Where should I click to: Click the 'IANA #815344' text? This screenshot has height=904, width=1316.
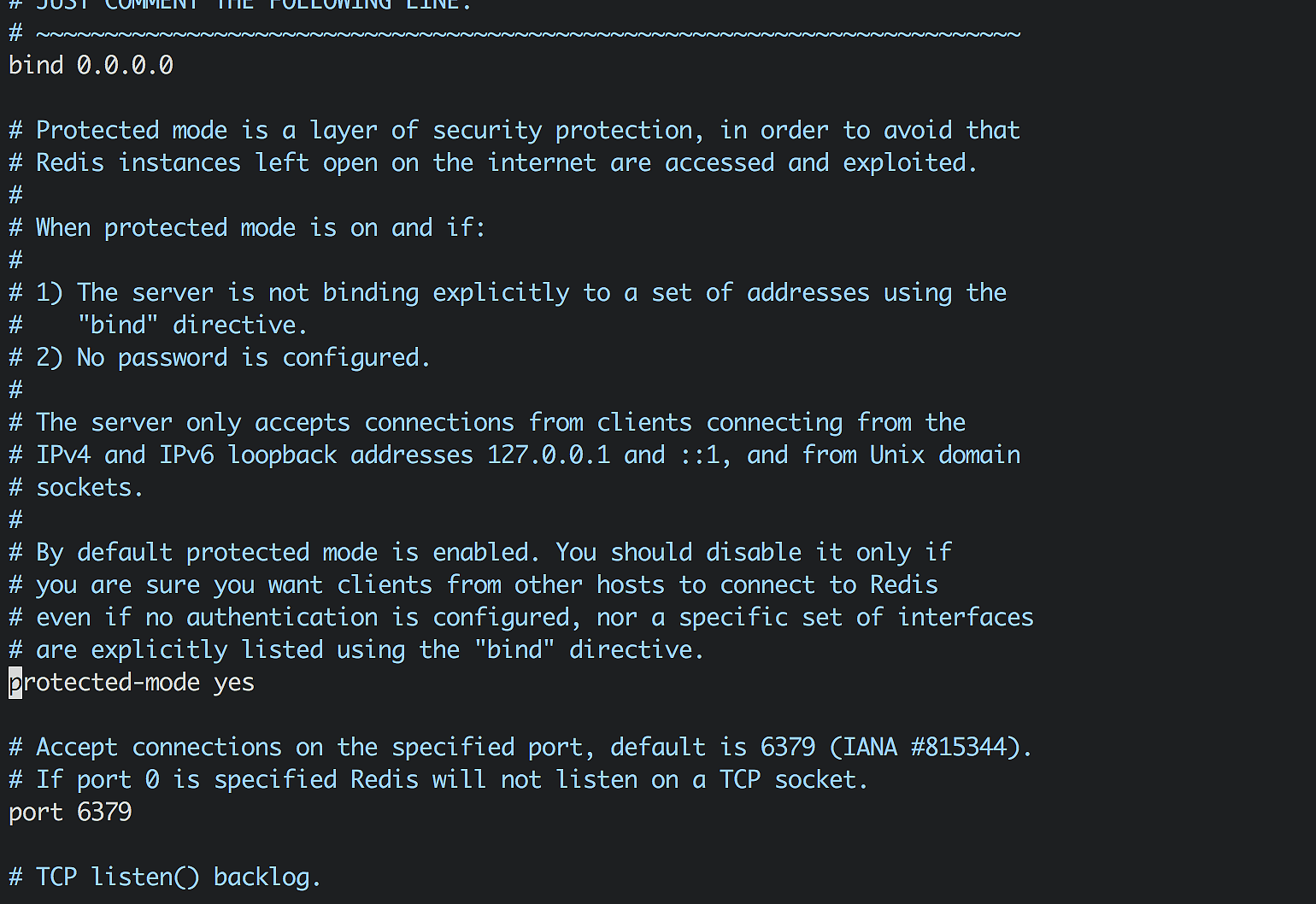click(925, 748)
